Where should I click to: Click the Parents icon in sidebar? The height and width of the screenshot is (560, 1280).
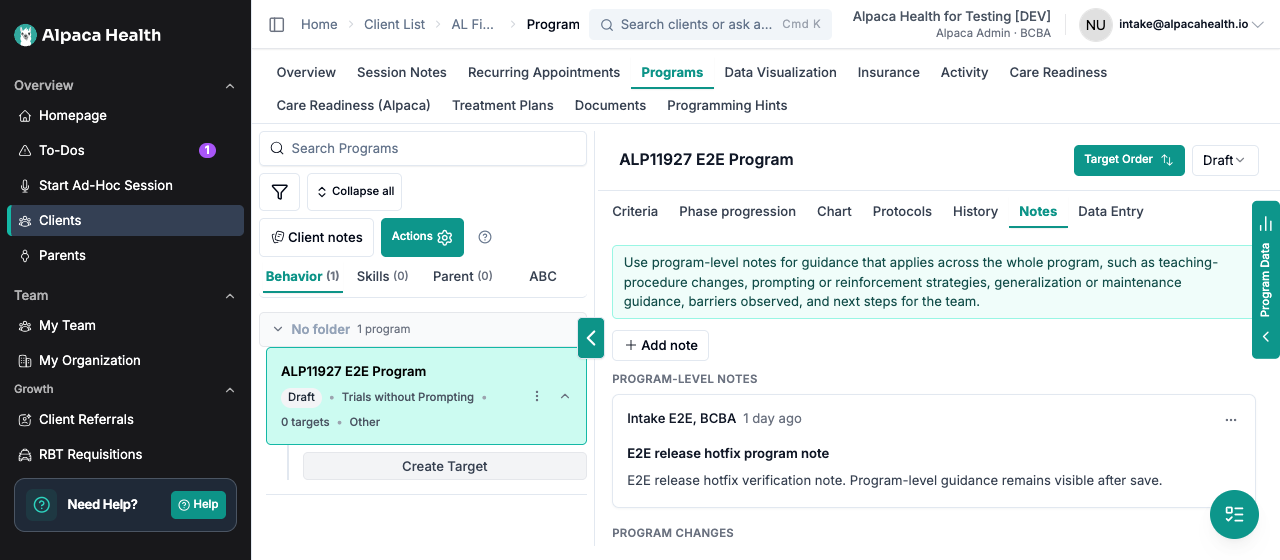(26, 256)
